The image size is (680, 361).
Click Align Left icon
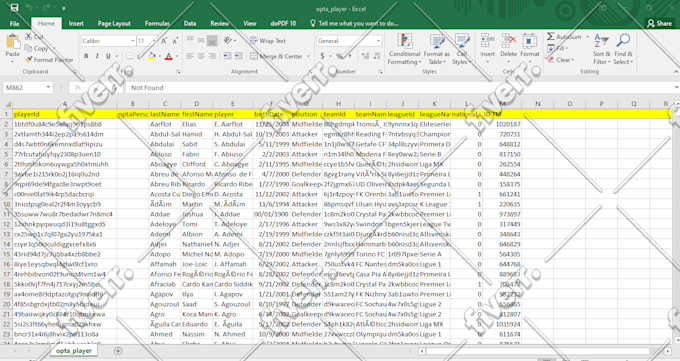(x=190, y=56)
